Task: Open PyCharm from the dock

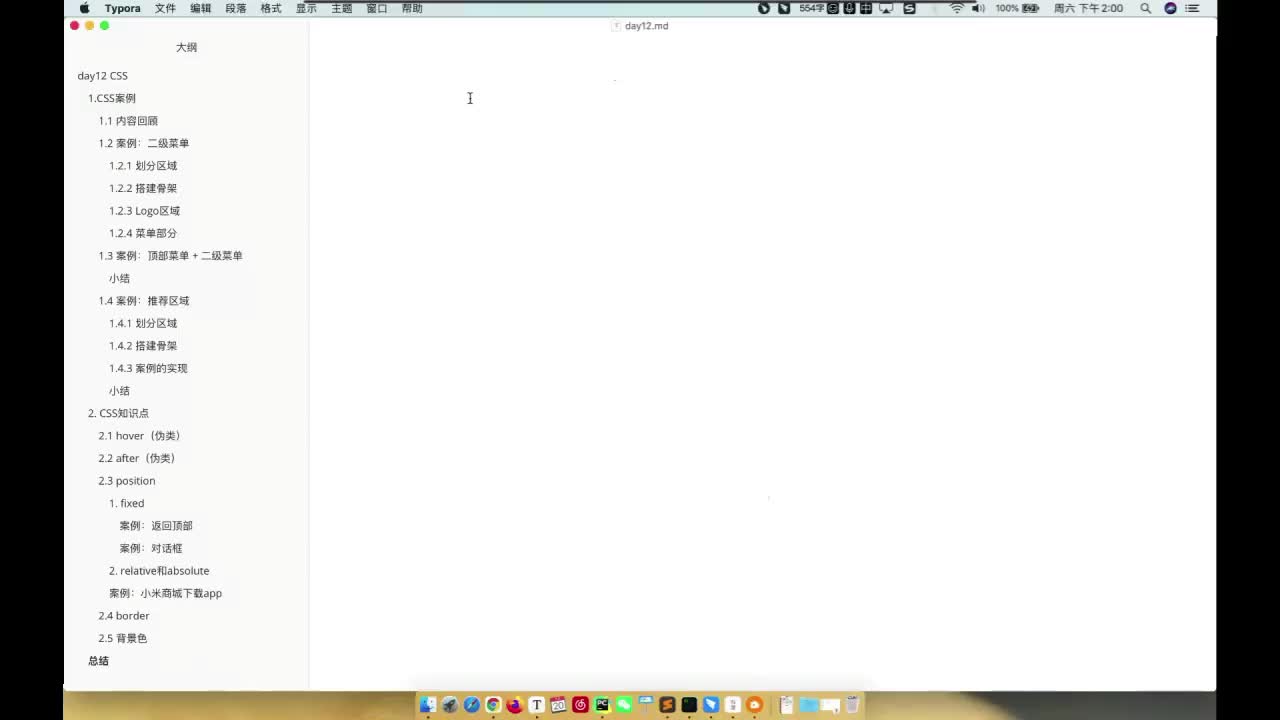Action: click(x=602, y=705)
